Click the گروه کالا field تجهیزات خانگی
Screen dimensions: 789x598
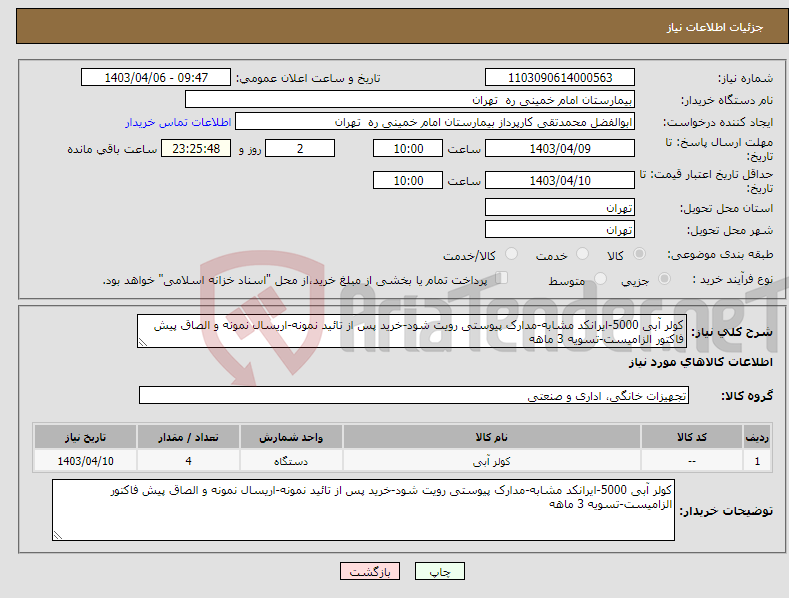coord(414,396)
